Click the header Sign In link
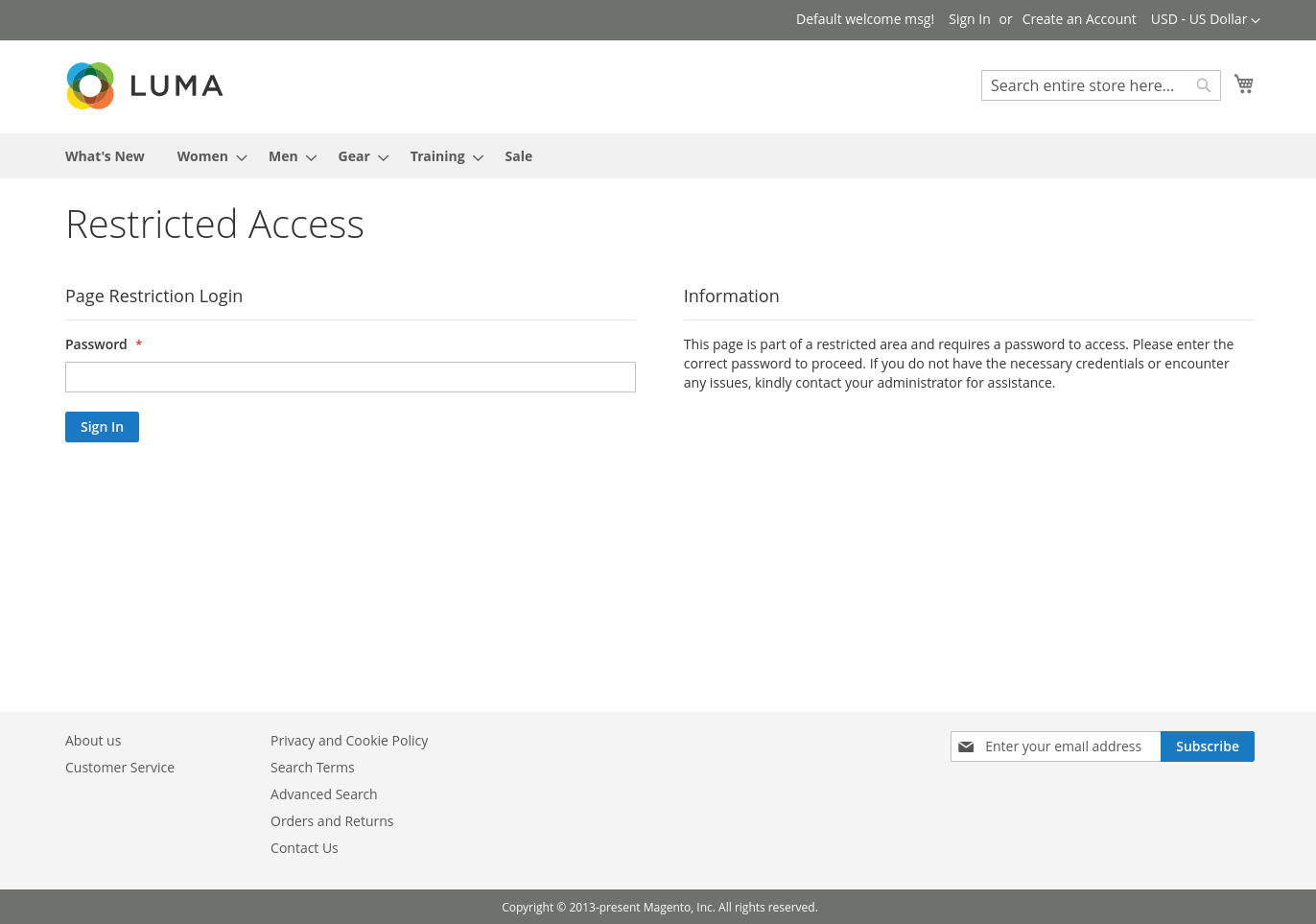Viewport: 1316px width, 924px height. point(969,19)
